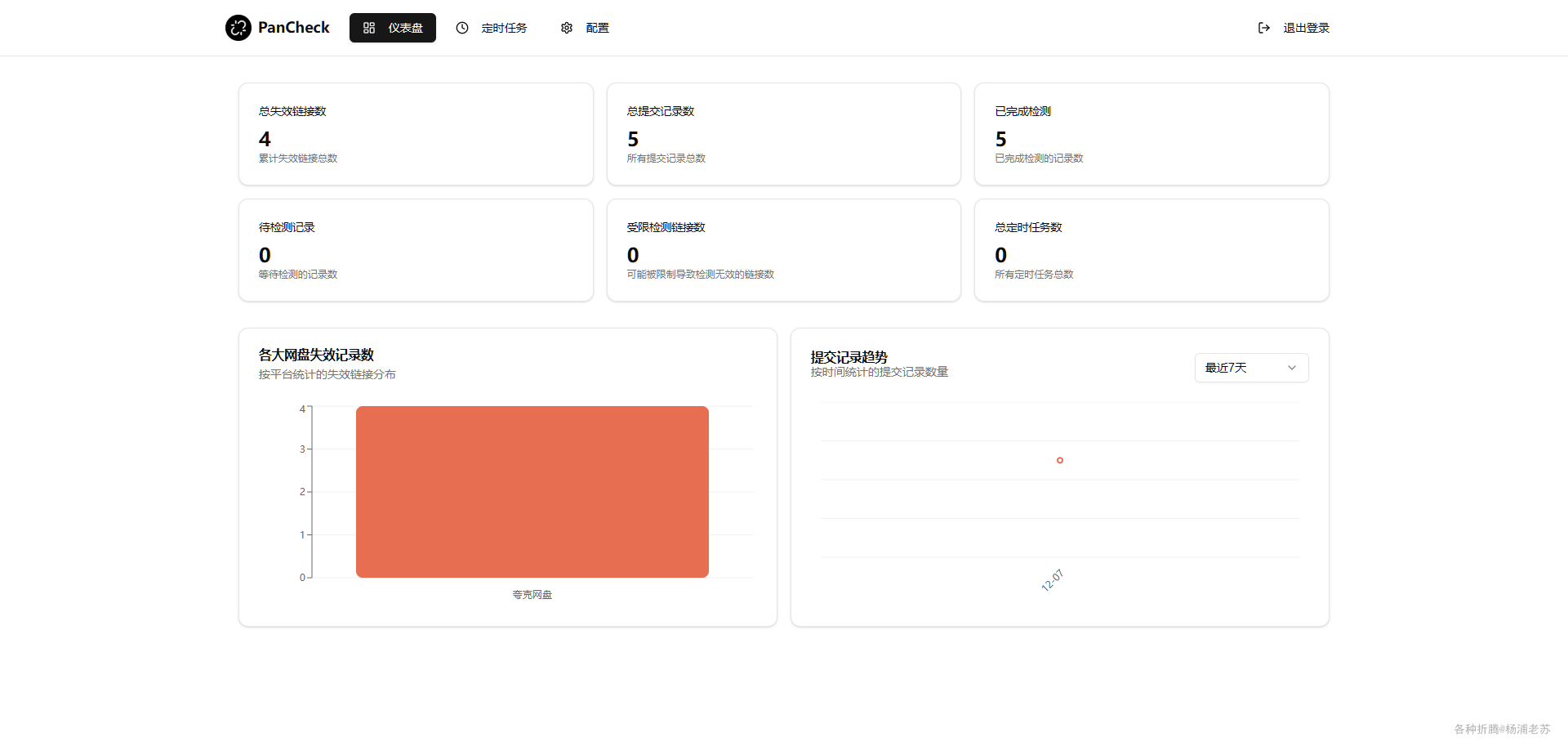This screenshot has height=751, width=1568.
Task: Click the 可能被限制导致检测无效的链接数 description
Action: (x=701, y=275)
